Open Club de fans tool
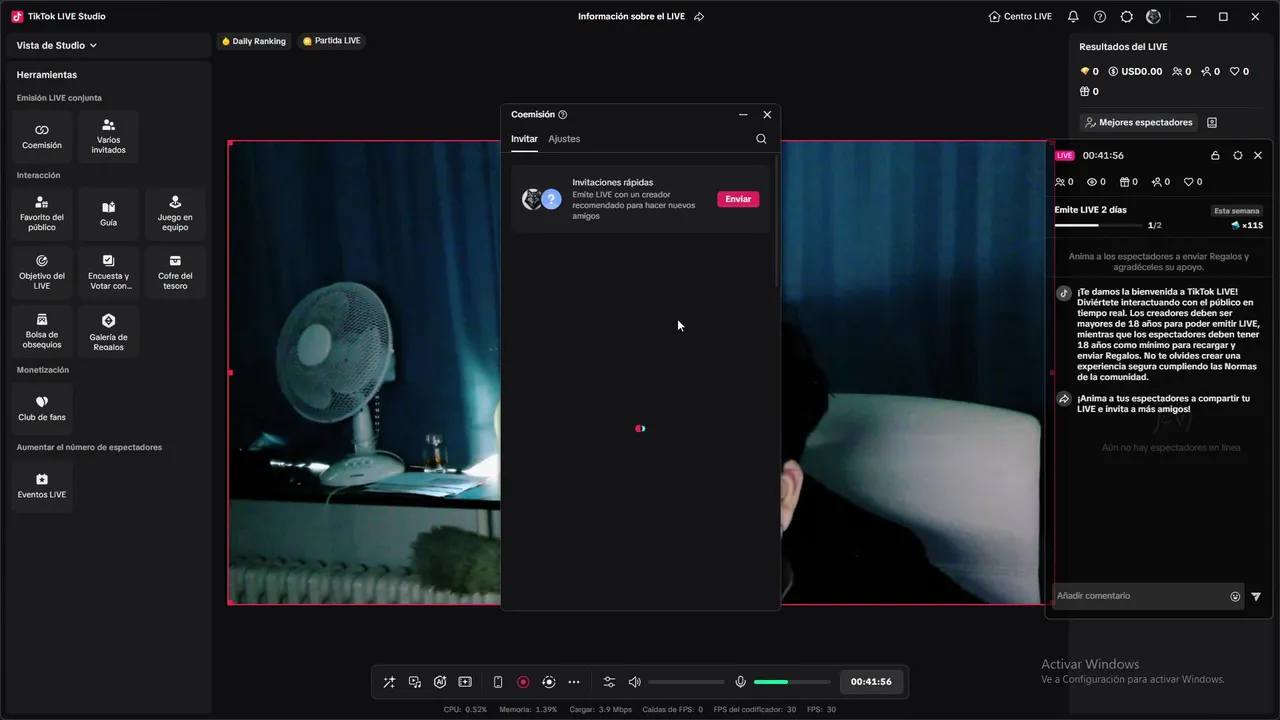Screen dimensions: 1280x720 pos(42,408)
